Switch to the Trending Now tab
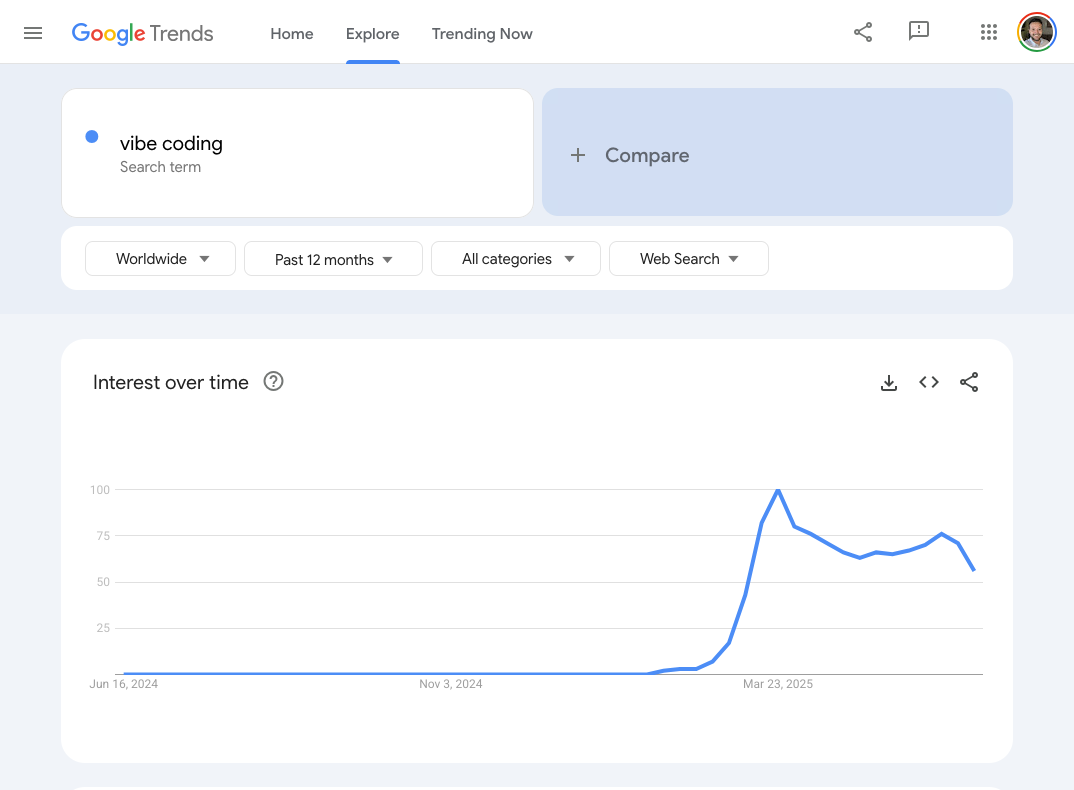This screenshot has height=790, width=1074. point(482,34)
